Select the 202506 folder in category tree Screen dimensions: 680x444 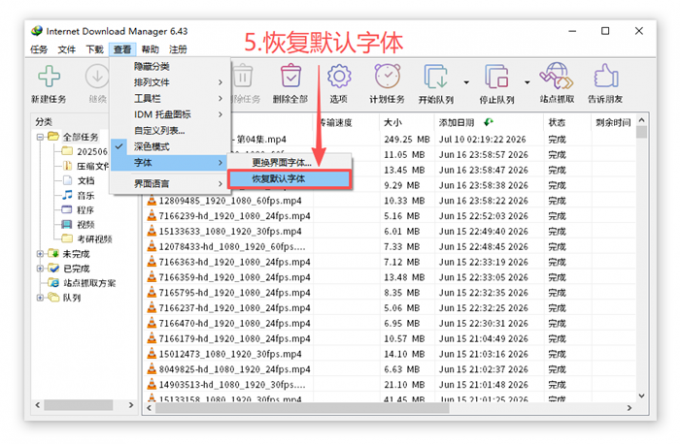tap(92, 151)
